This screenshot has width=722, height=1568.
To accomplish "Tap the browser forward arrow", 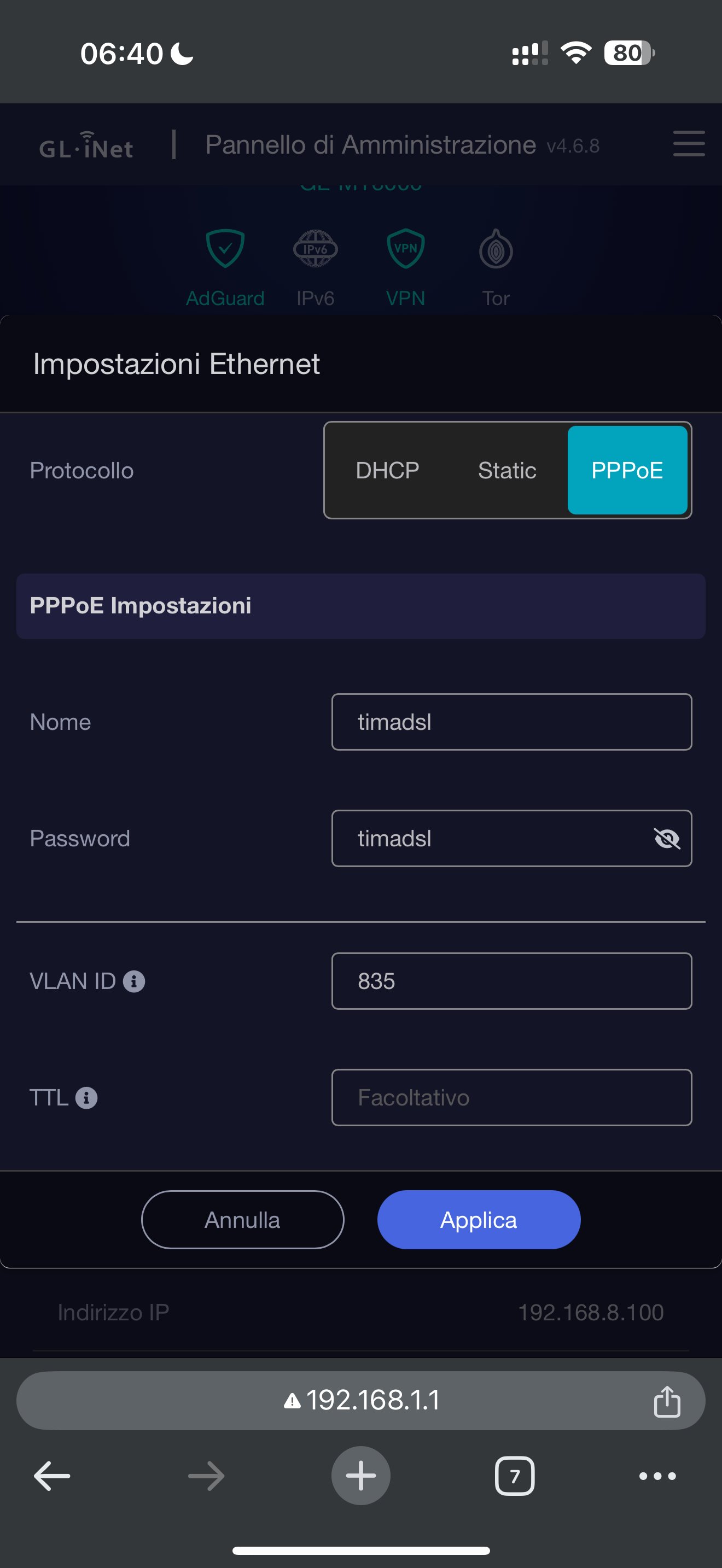I will 206,1476.
